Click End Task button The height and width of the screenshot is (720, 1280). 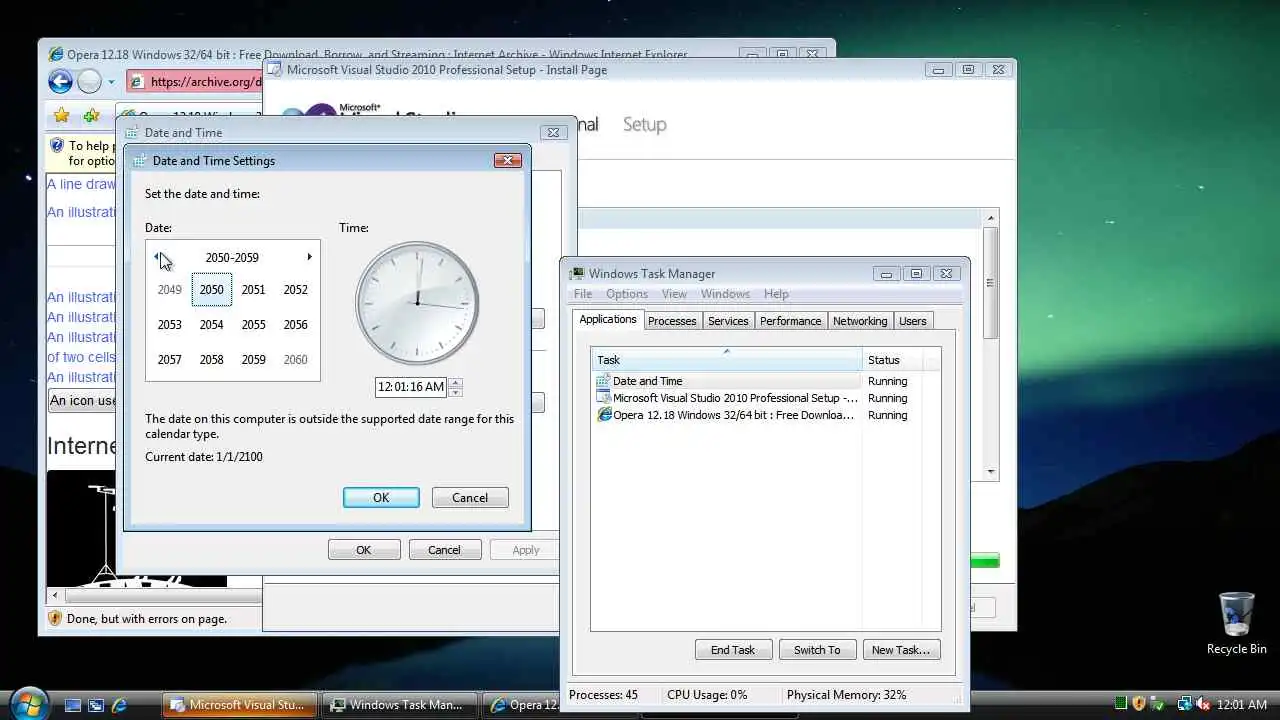coord(733,650)
